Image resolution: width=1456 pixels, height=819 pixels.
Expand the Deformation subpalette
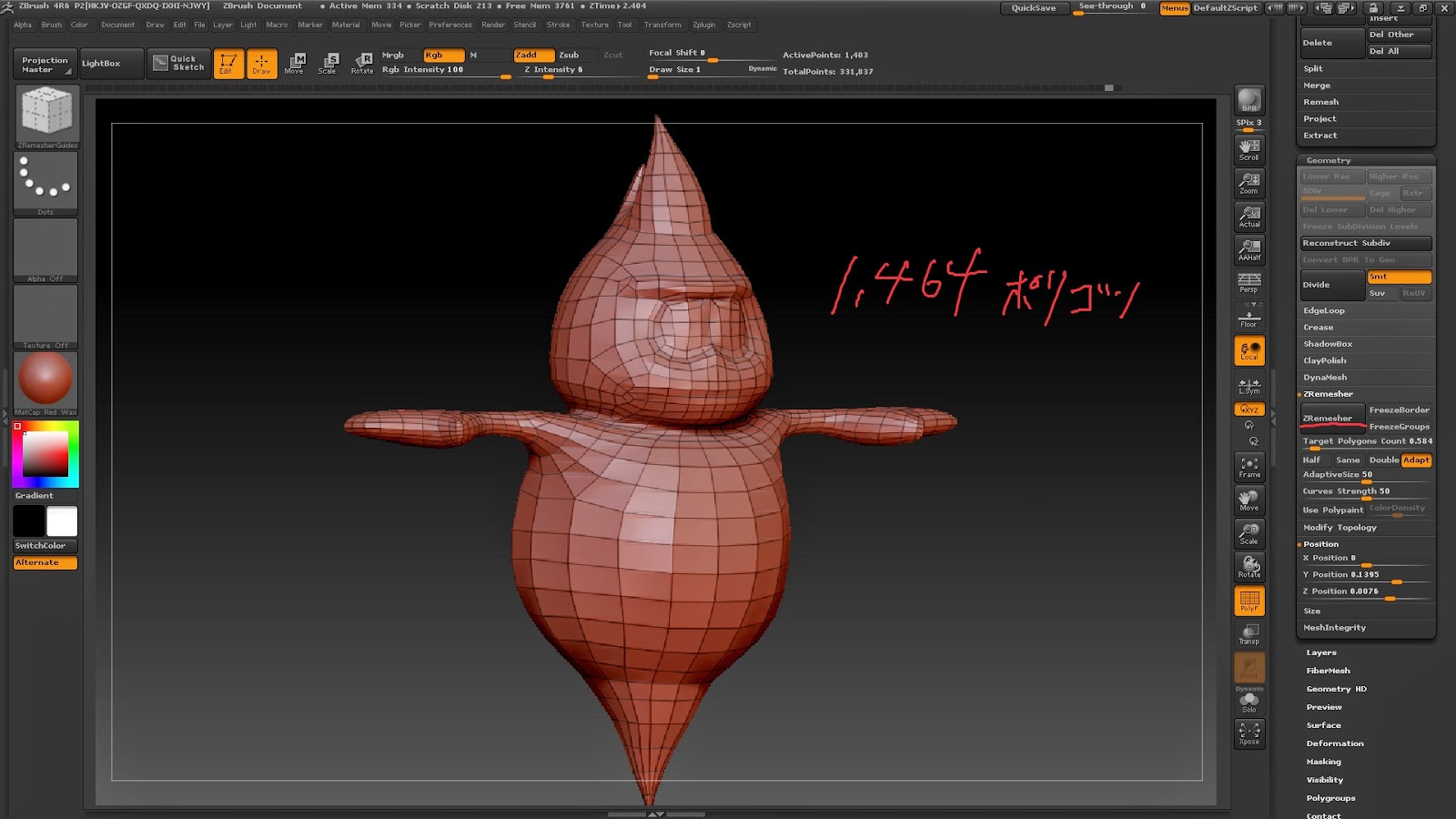(1335, 743)
